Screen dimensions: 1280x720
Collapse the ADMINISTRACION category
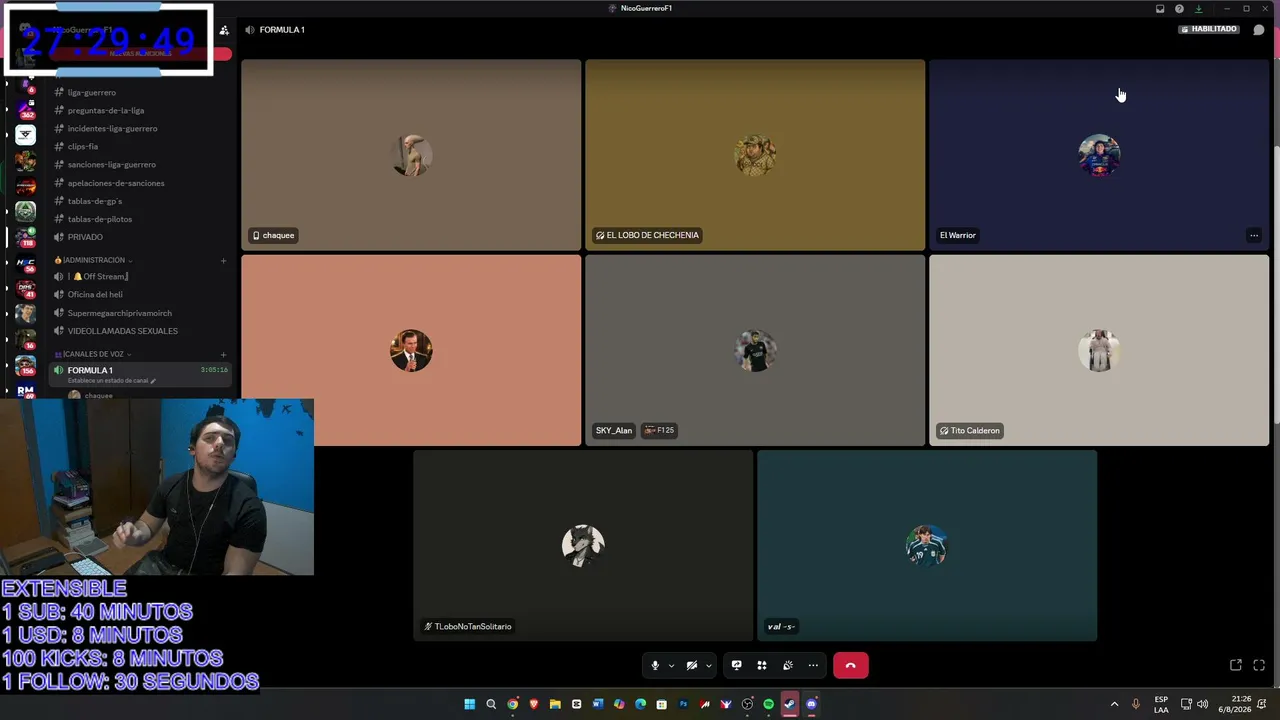[x=93, y=260]
